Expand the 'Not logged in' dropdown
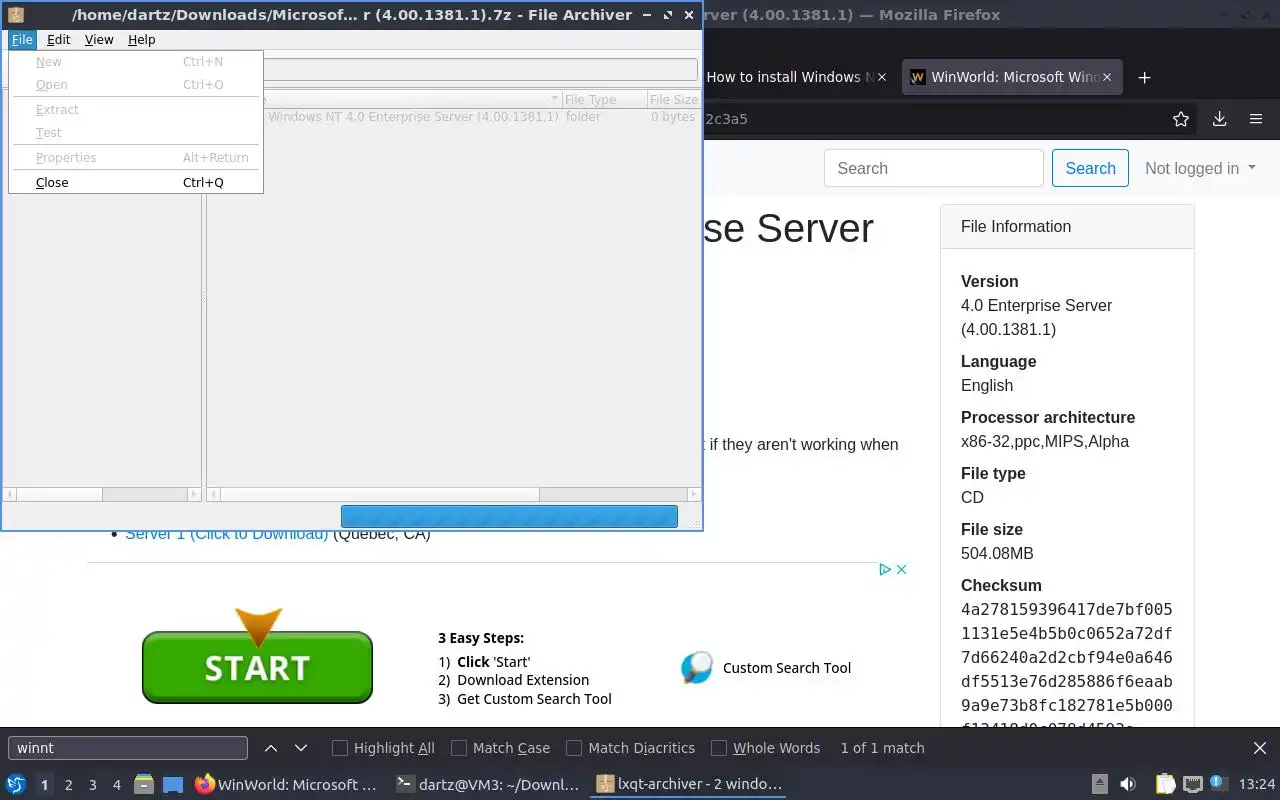This screenshot has height=800, width=1280. coord(1200,168)
